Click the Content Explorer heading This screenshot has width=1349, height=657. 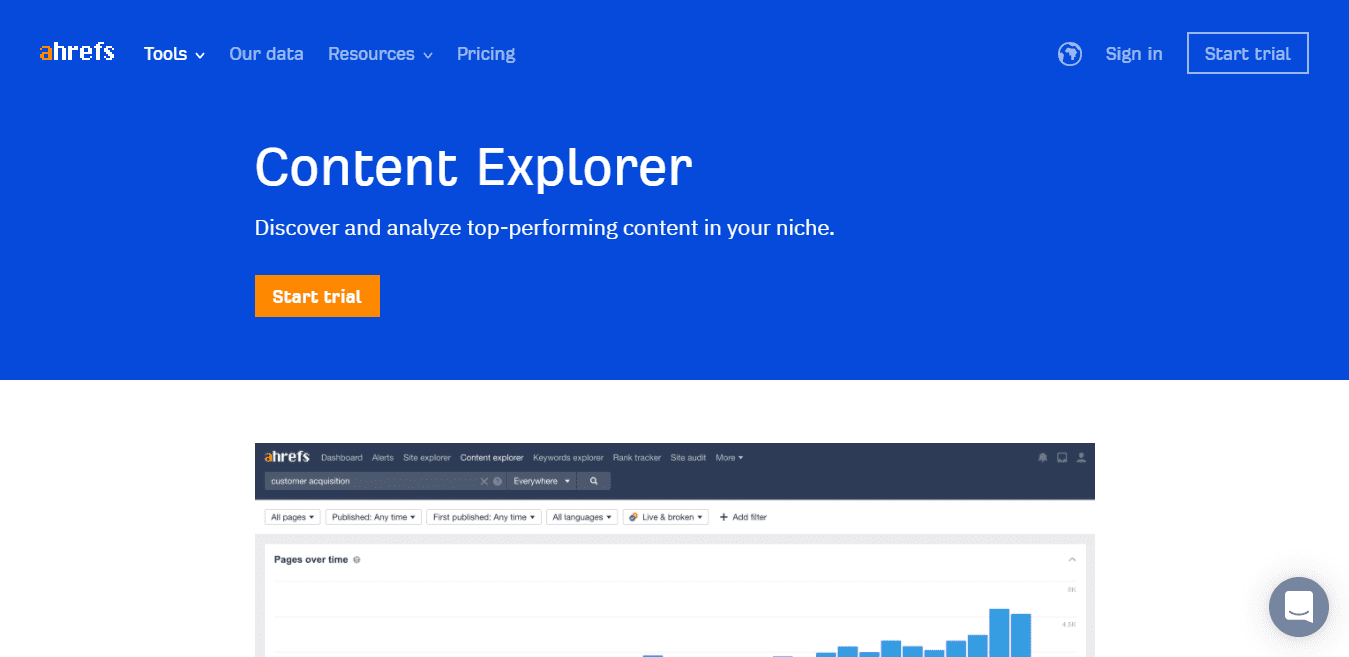(x=473, y=166)
